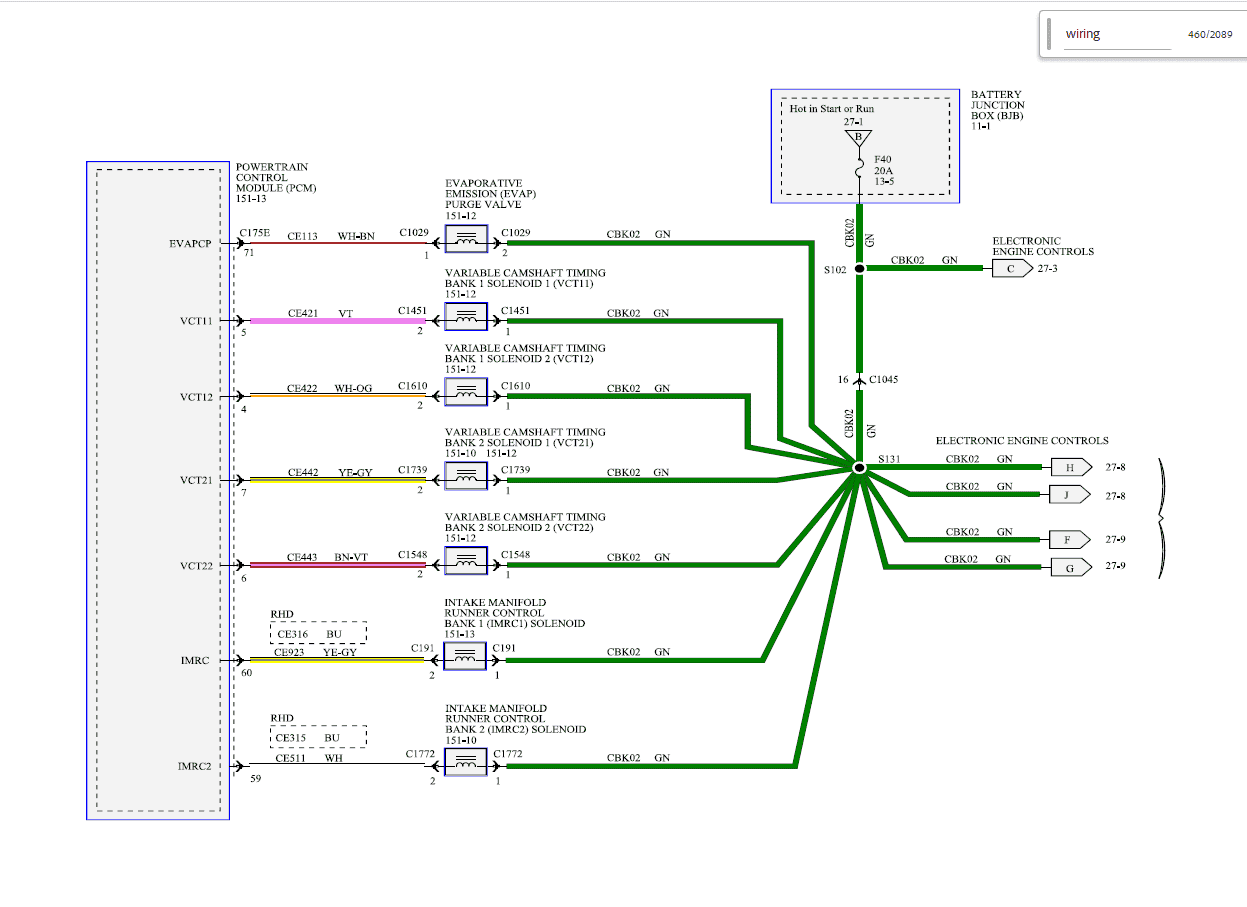The height and width of the screenshot is (907, 1247).
Task: Click the dashed RHD CE315 BU box
Action: click(x=318, y=737)
